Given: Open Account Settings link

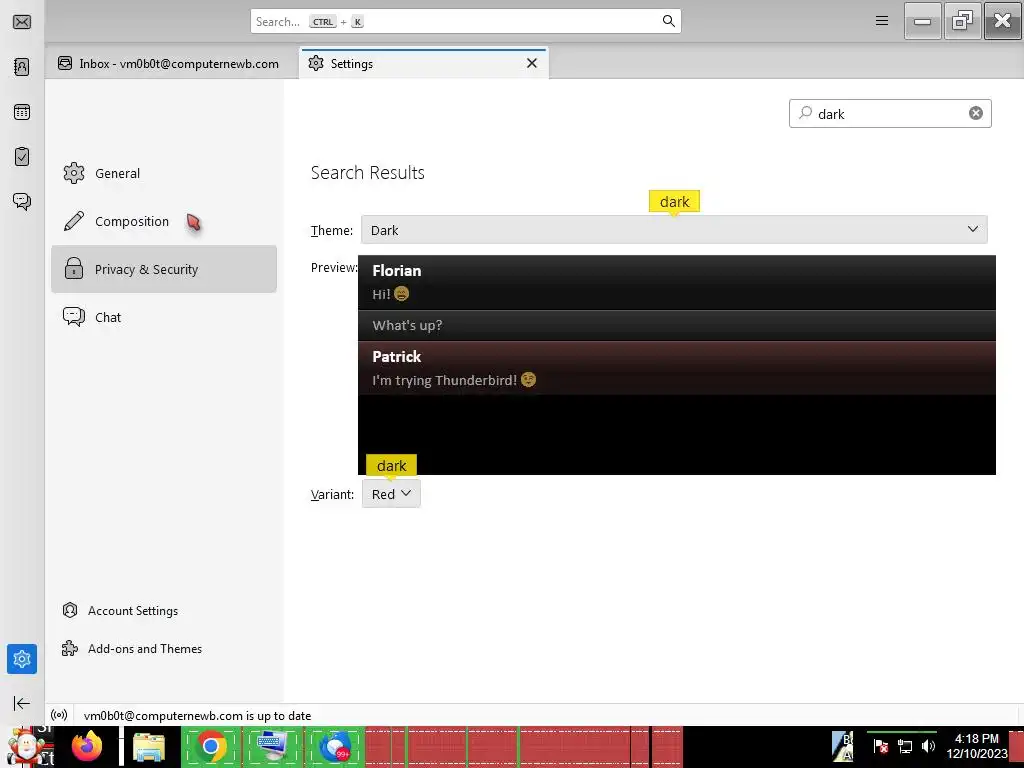Looking at the screenshot, I should point(120,611).
